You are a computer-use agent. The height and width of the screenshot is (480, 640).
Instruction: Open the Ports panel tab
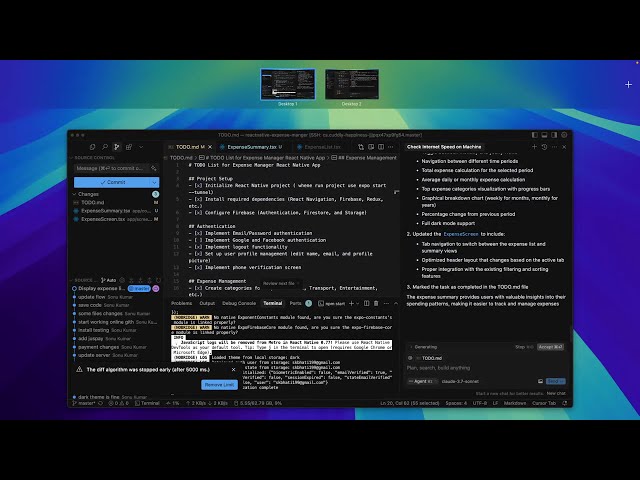pos(295,303)
